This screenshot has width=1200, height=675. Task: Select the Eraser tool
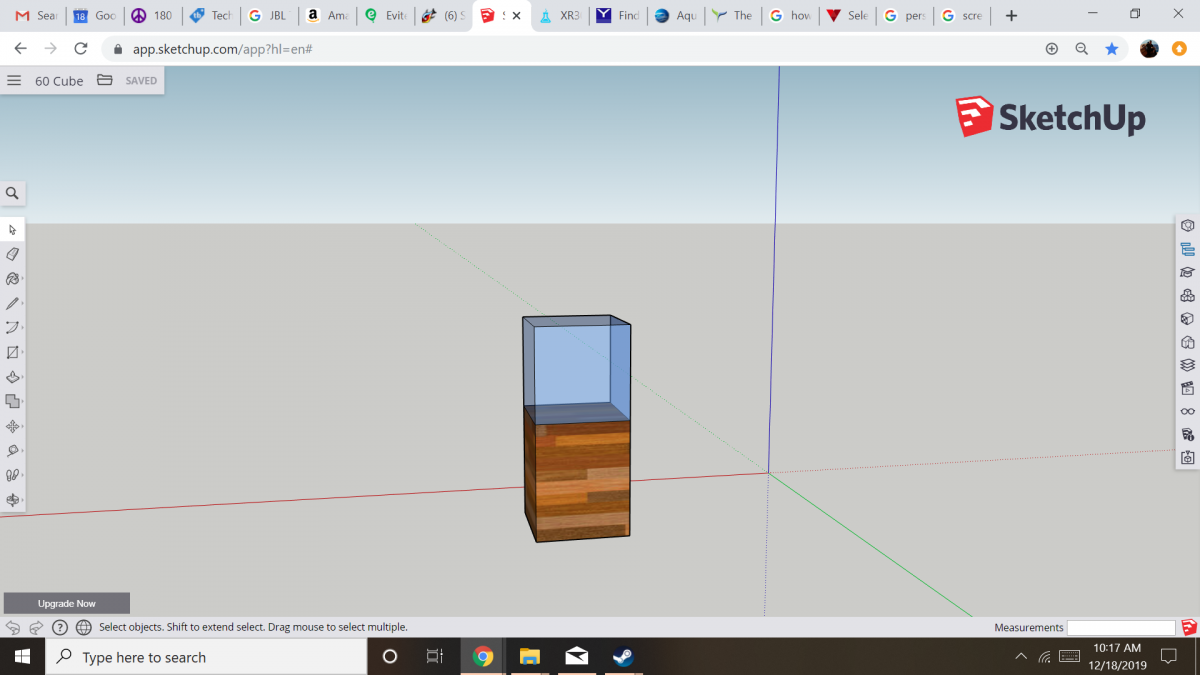(x=13, y=254)
